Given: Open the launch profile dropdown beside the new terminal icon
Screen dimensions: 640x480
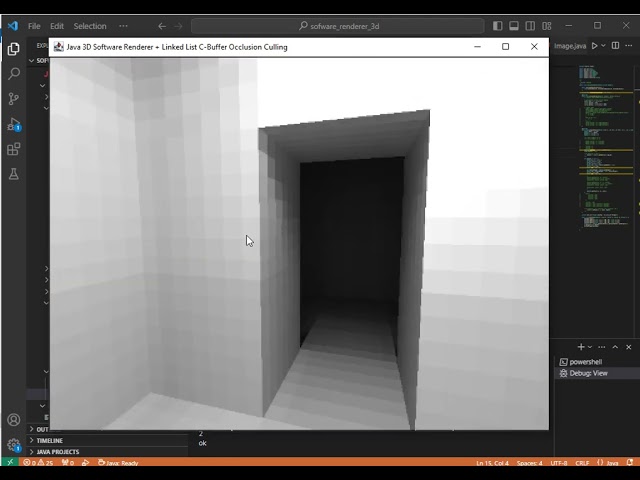Looking at the screenshot, I should (x=590, y=347).
